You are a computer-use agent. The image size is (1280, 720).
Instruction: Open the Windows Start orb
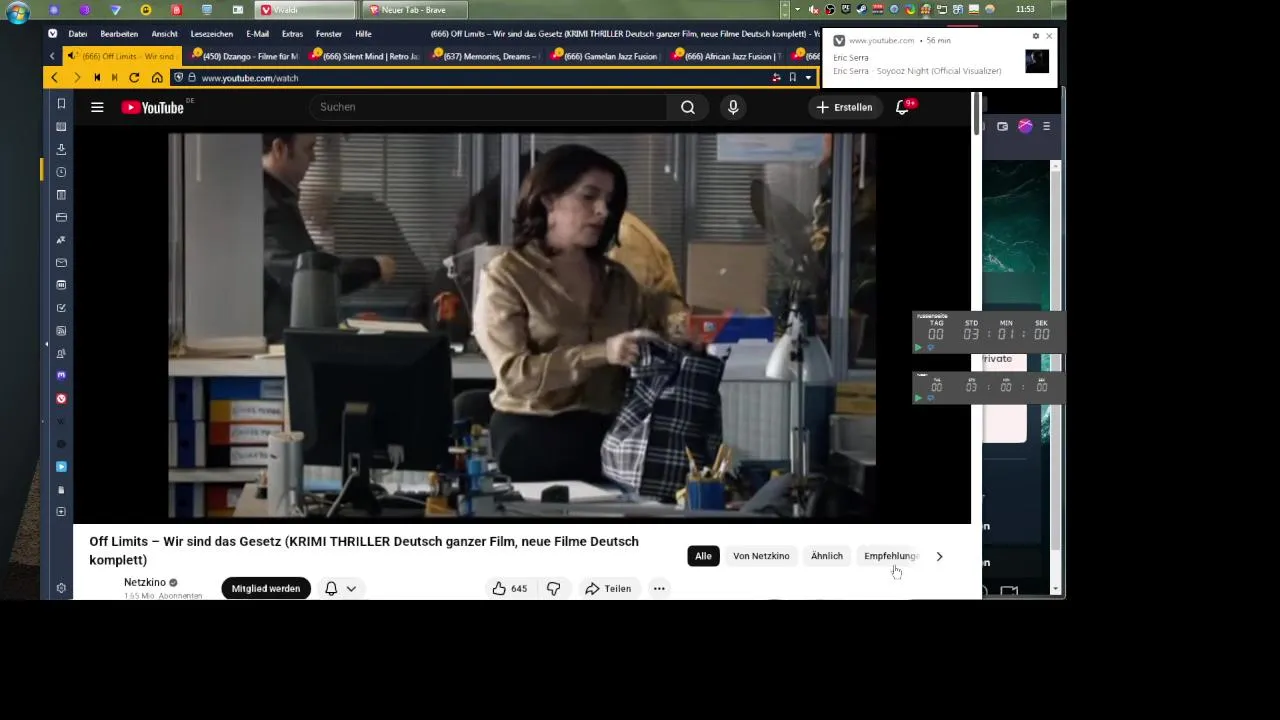pyautogui.click(x=18, y=13)
